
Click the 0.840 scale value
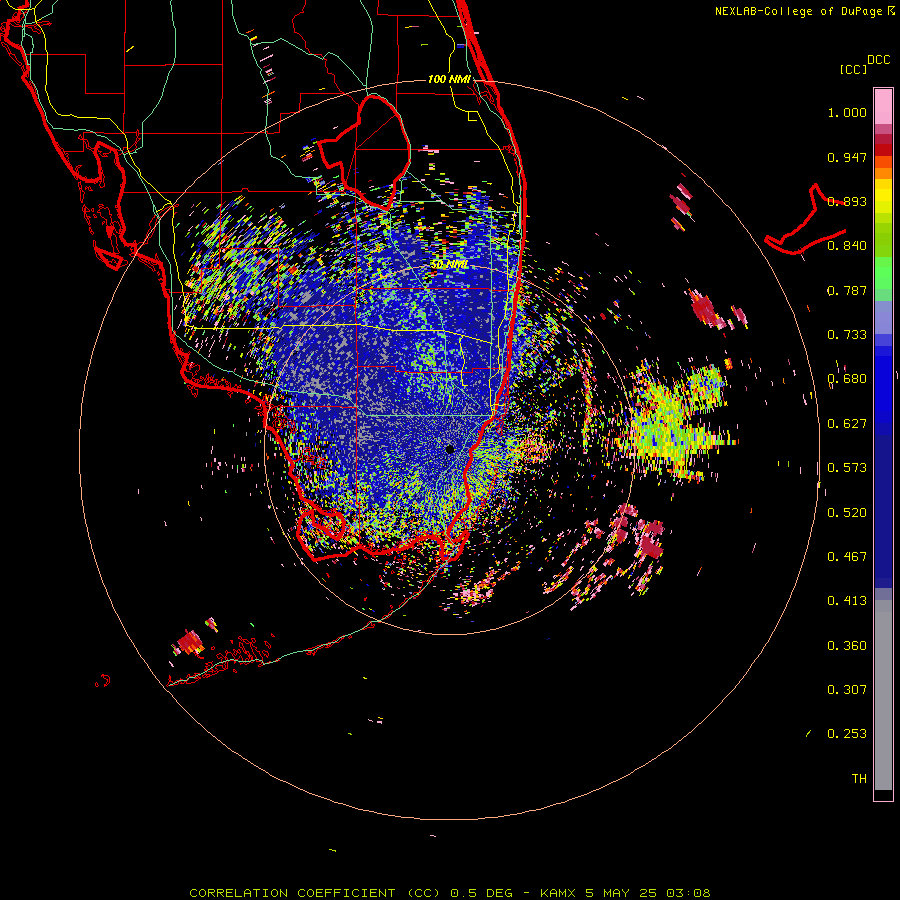[847, 246]
